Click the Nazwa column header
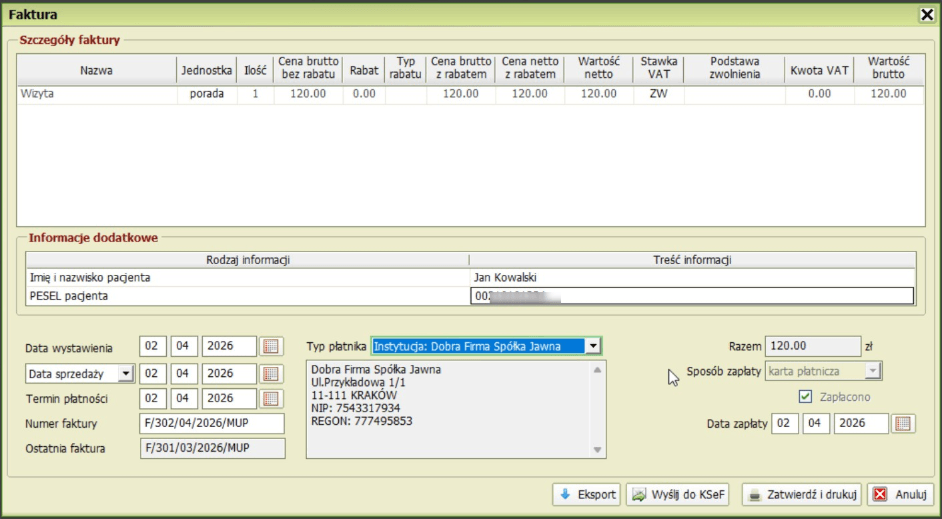Screen dimensions: 942x519 coord(96,71)
